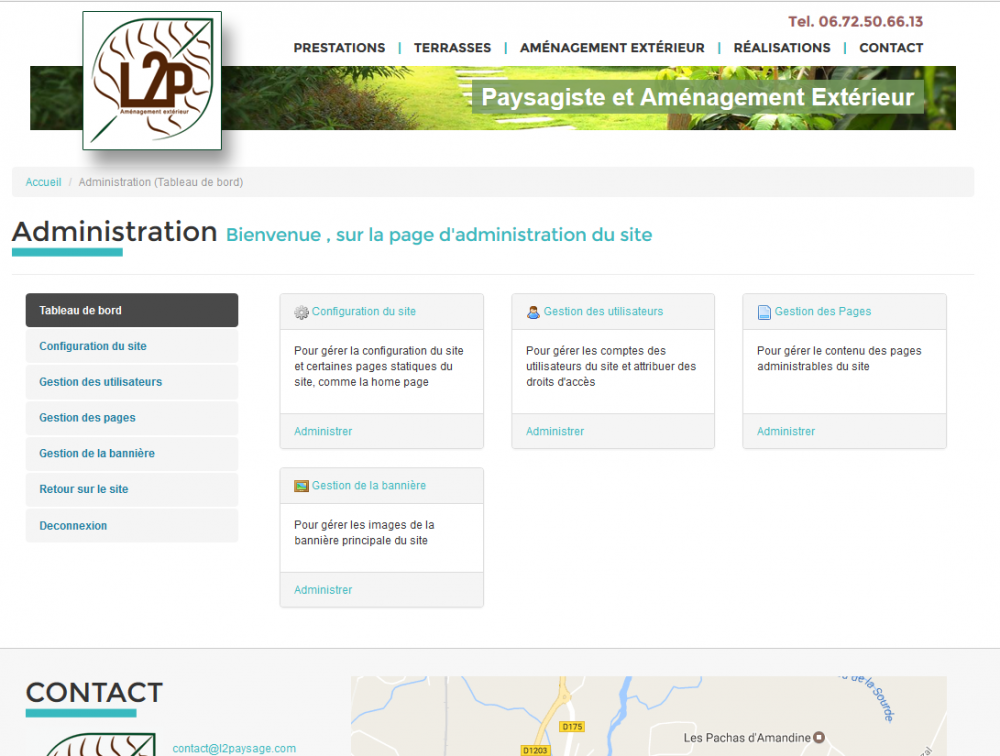Select Réalisations in the top navigation
This screenshot has height=756, width=1000.
[x=781, y=48]
